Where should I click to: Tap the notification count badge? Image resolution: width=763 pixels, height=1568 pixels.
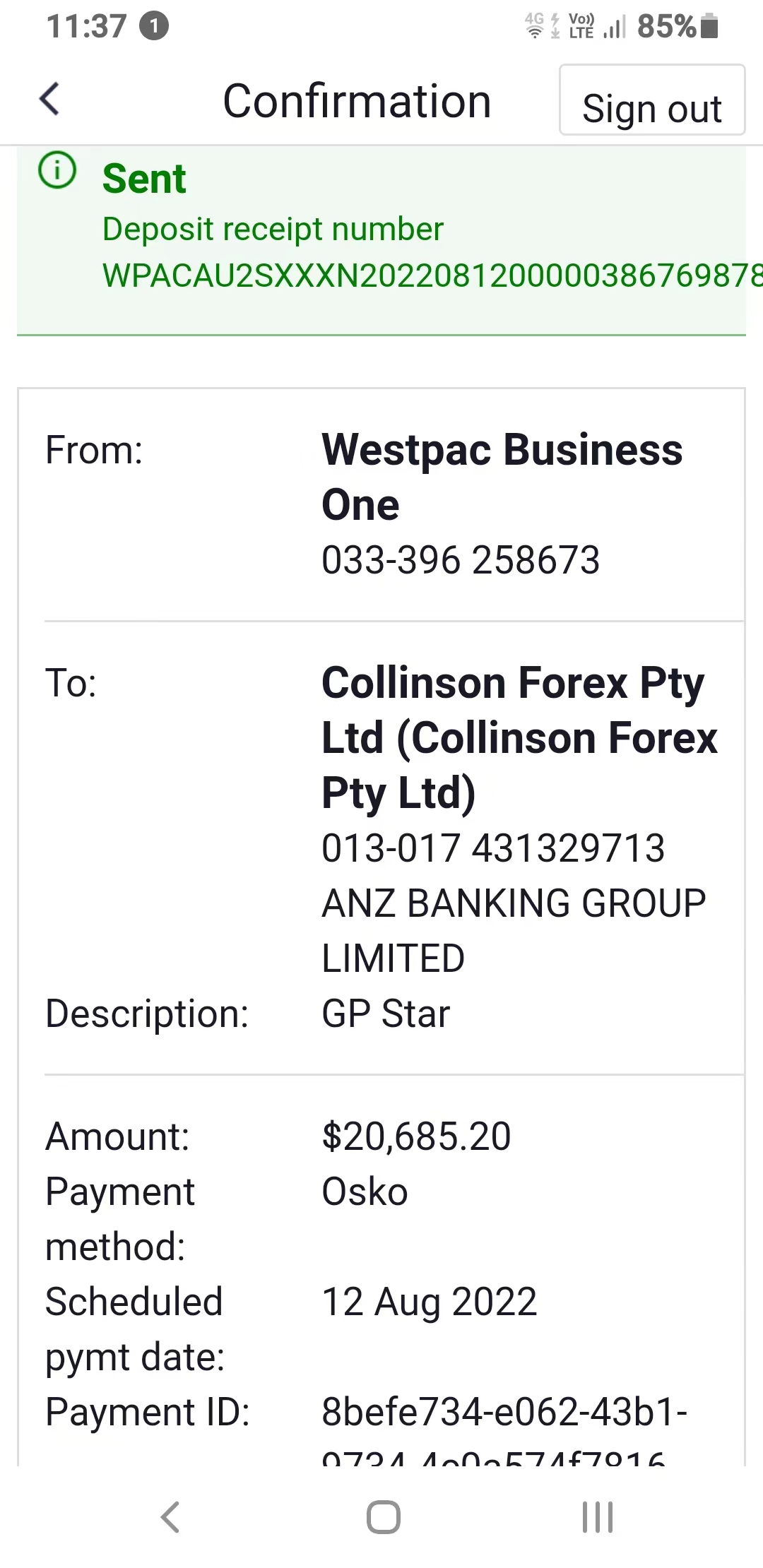tap(154, 26)
